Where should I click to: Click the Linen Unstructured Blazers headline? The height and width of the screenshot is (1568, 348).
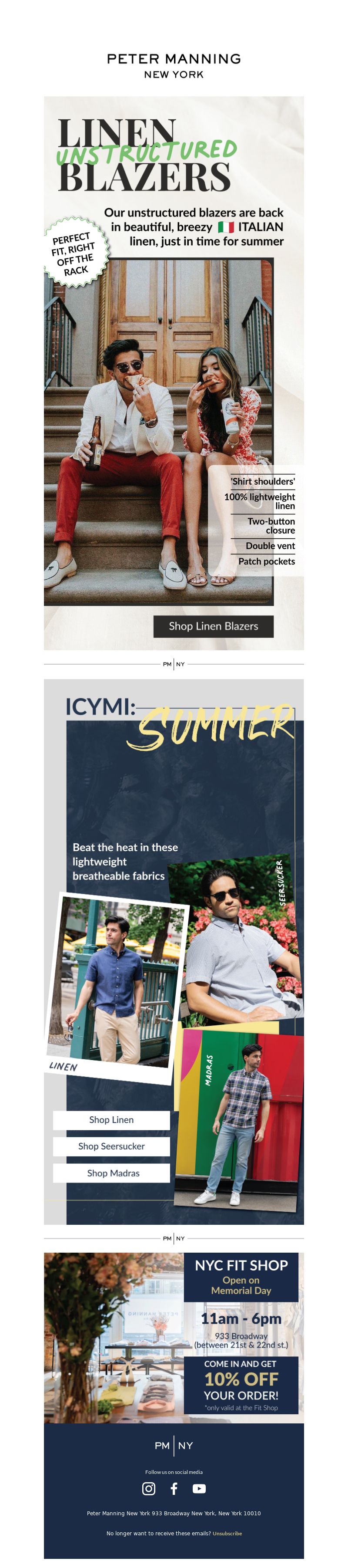[x=147, y=155]
